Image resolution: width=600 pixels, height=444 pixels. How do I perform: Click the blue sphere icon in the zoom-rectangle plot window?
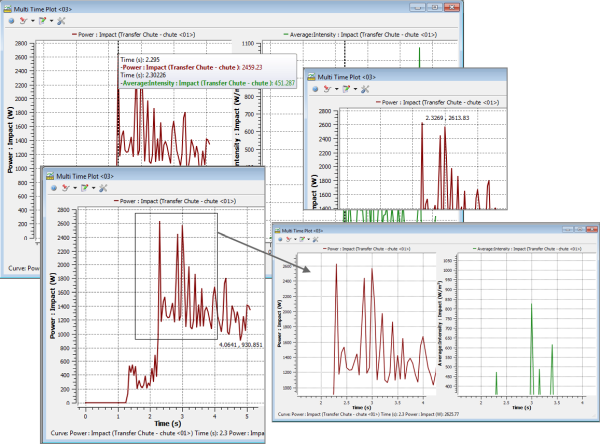click(x=53, y=188)
